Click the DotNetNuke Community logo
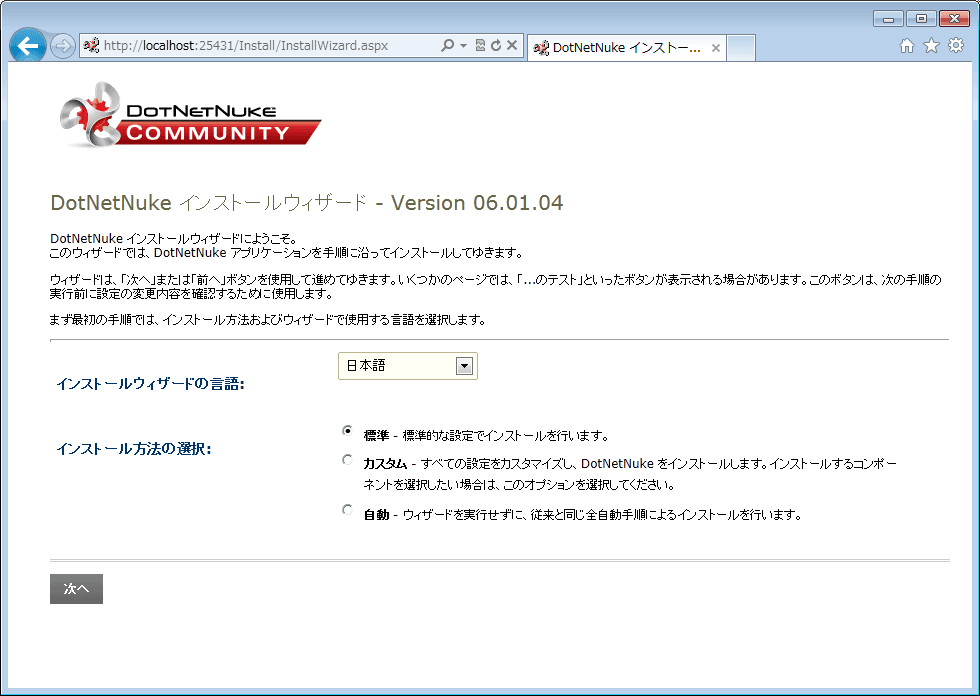This screenshot has height=696, width=980. pyautogui.click(x=190, y=115)
